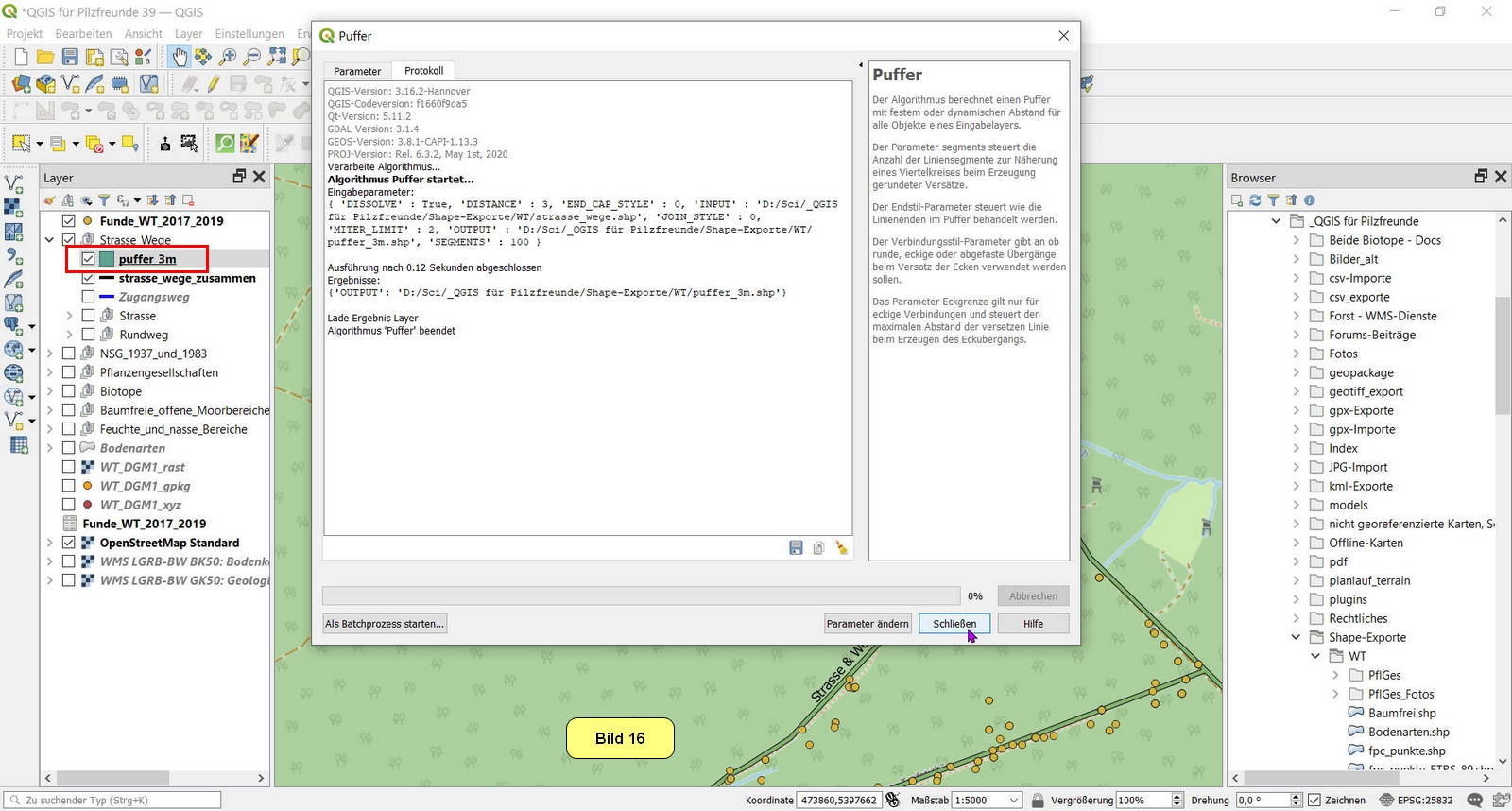Image resolution: width=1512 pixels, height=811 pixels.
Task: Click the Zoom In magnifier tool
Action: click(228, 57)
